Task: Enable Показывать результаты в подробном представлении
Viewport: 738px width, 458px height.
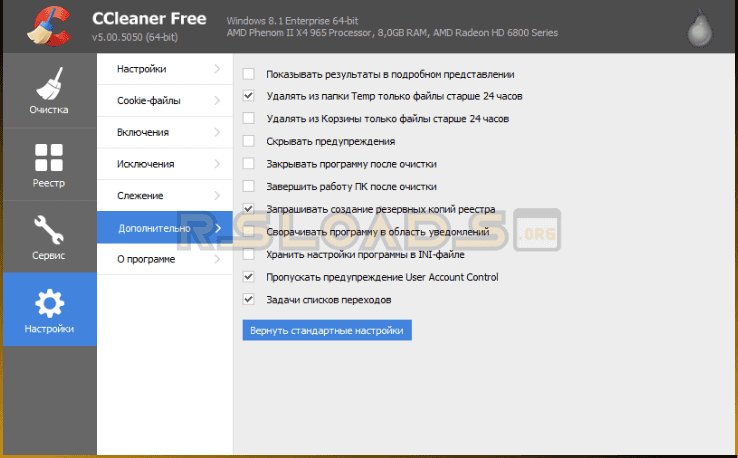Action: pos(249,74)
